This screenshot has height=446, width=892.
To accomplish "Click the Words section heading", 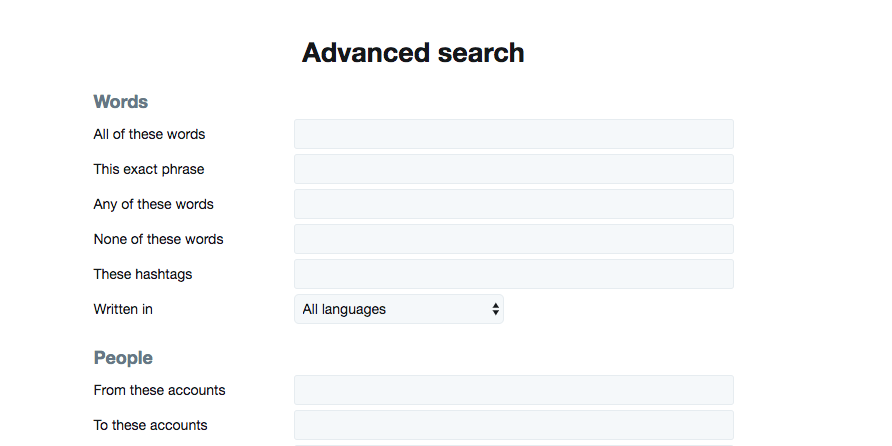I will (121, 102).
